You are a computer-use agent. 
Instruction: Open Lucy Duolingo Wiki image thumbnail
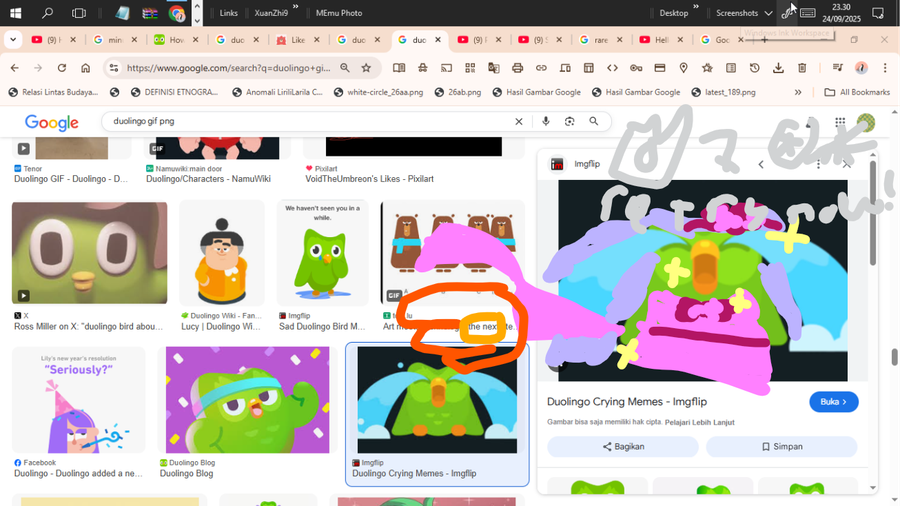pyautogui.click(x=222, y=253)
